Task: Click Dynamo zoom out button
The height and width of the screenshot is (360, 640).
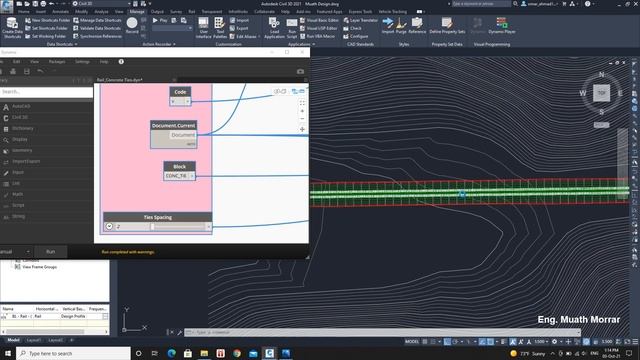Action: point(302,119)
